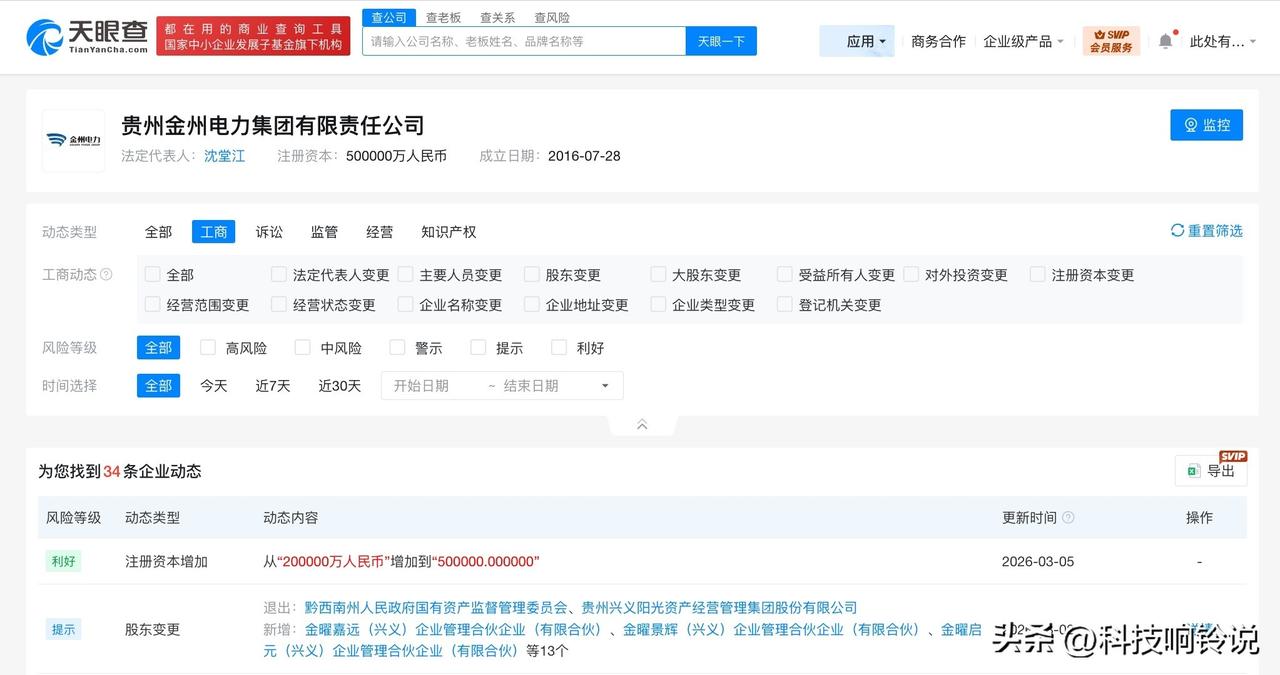Select the 工商 dynamic type
1280x675 pixels.
(213, 232)
